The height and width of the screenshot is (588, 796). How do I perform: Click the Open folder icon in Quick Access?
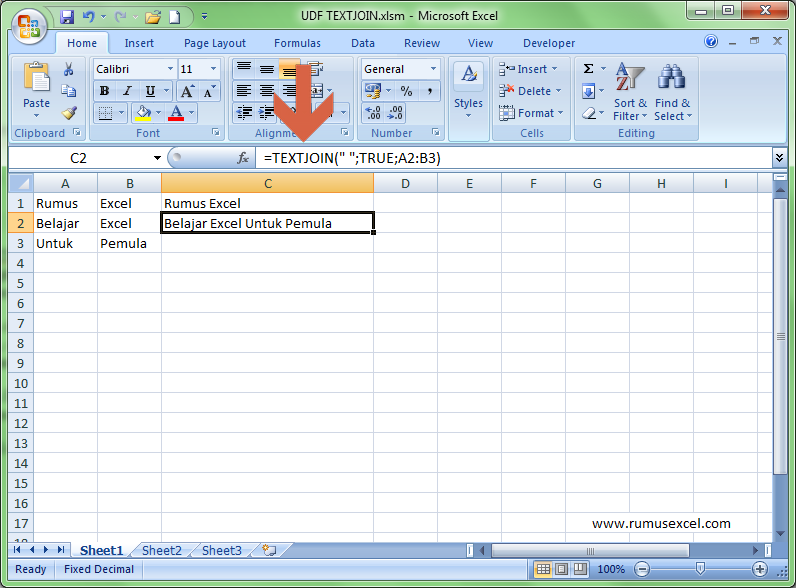tap(153, 17)
